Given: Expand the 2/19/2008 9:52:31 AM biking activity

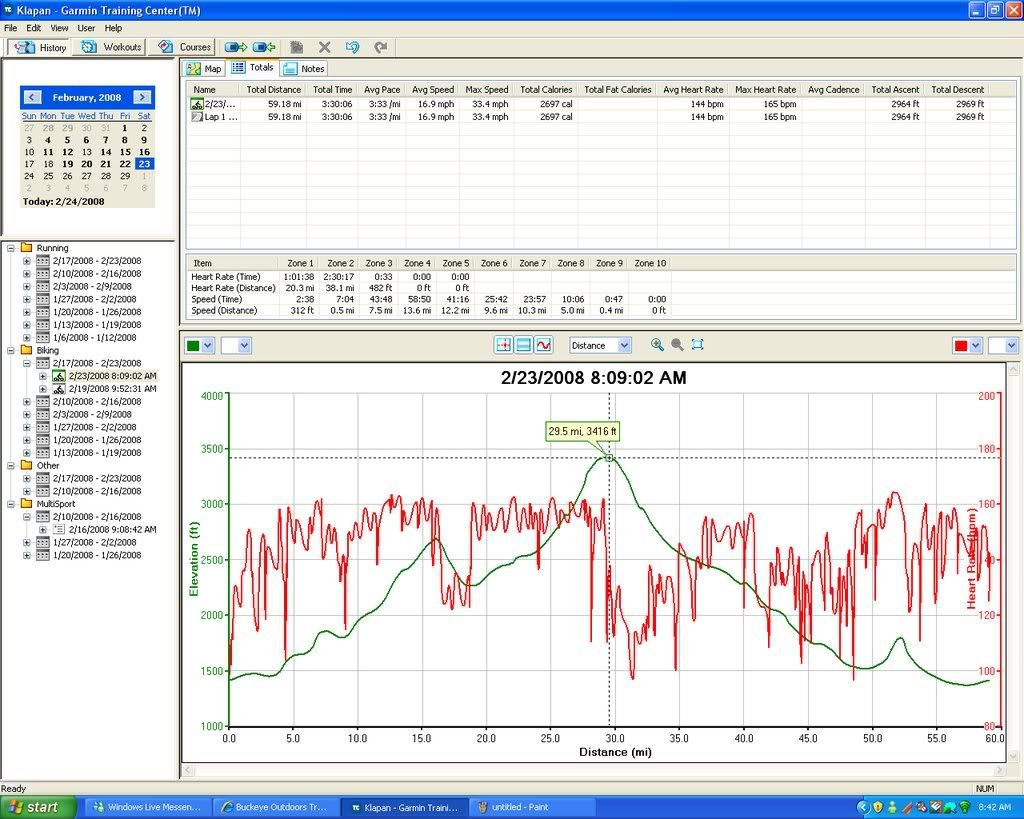Looking at the screenshot, I should coord(42,389).
